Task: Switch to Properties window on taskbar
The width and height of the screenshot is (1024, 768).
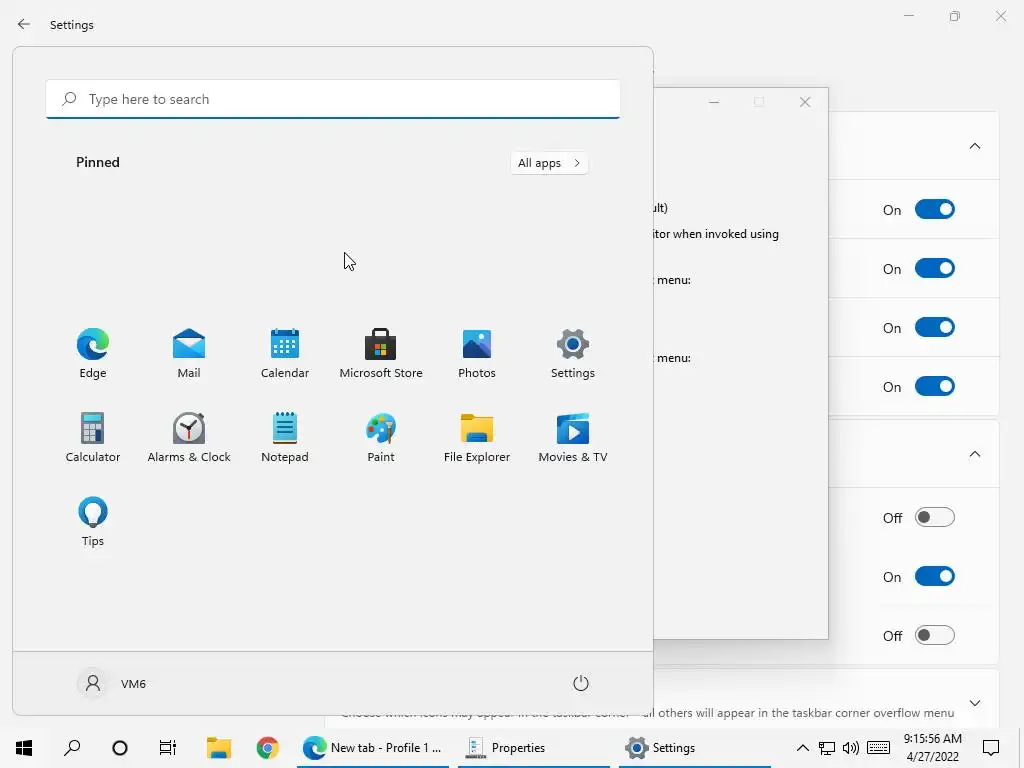Action: click(x=534, y=748)
